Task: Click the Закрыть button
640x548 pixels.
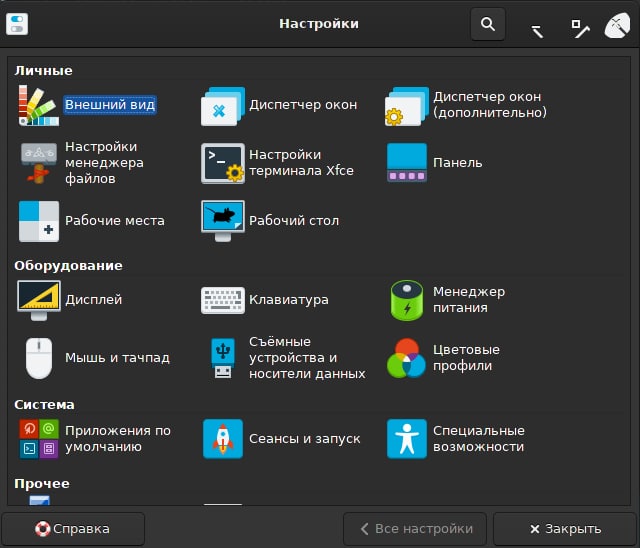Action: 565,529
